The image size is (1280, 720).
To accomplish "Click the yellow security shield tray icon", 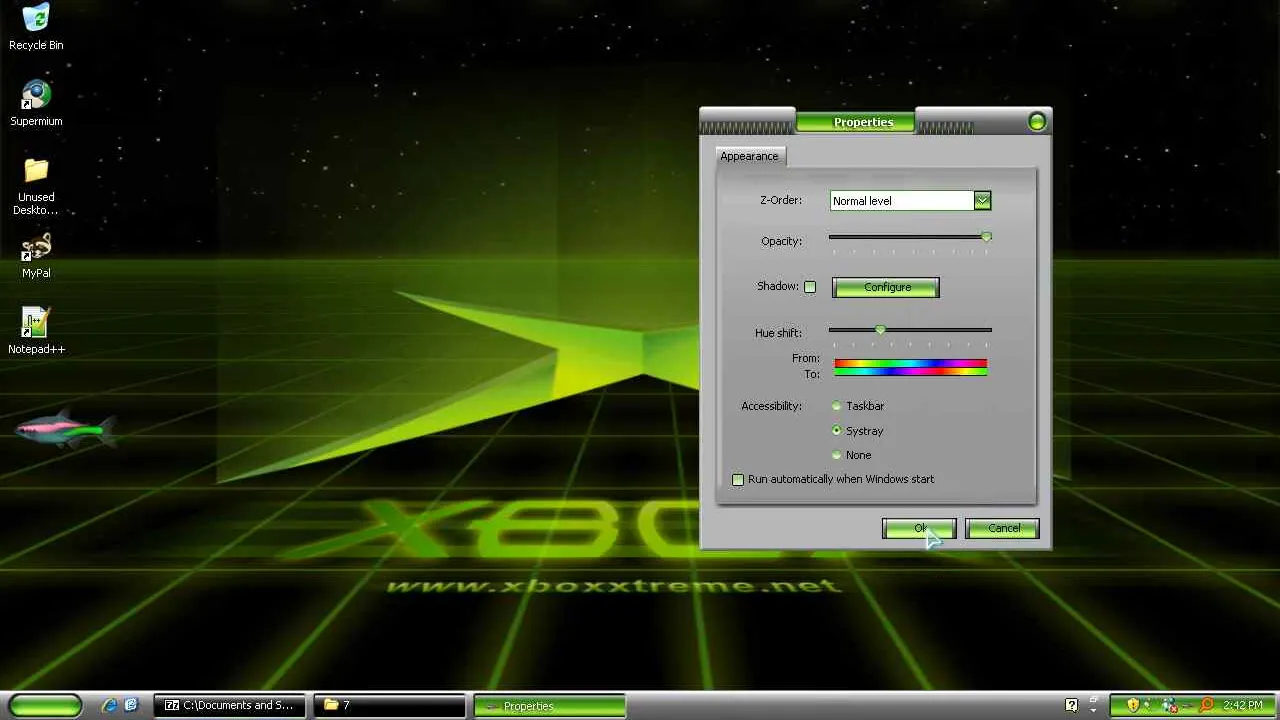I will 1133,705.
